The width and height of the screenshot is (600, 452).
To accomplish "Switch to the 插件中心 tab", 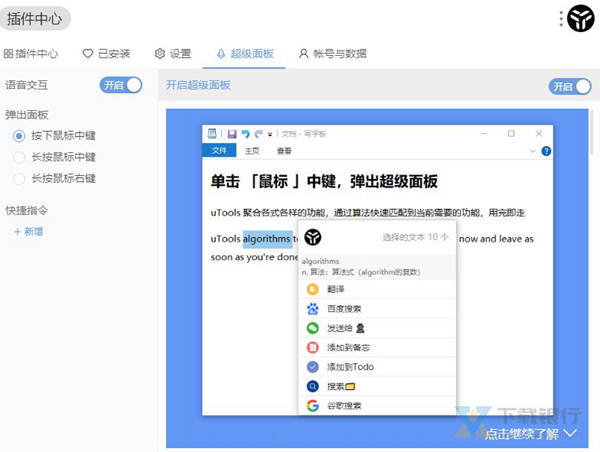I will pyautogui.click(x=31, y=54).
